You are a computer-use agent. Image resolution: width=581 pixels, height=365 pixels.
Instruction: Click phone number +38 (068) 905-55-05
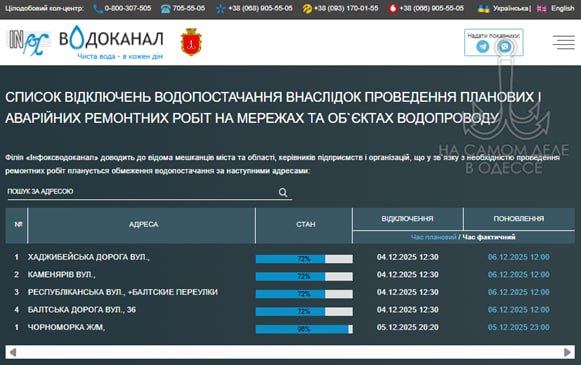click(x=260, y=8)
